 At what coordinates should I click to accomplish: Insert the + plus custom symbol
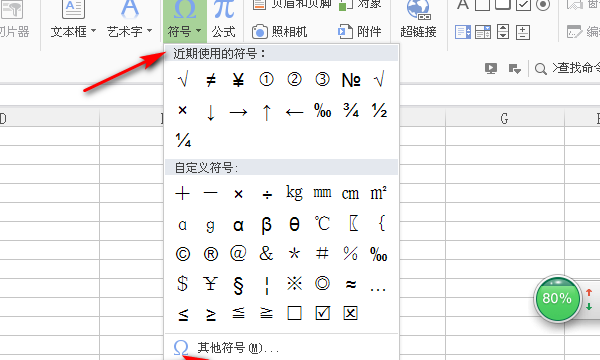183,193
